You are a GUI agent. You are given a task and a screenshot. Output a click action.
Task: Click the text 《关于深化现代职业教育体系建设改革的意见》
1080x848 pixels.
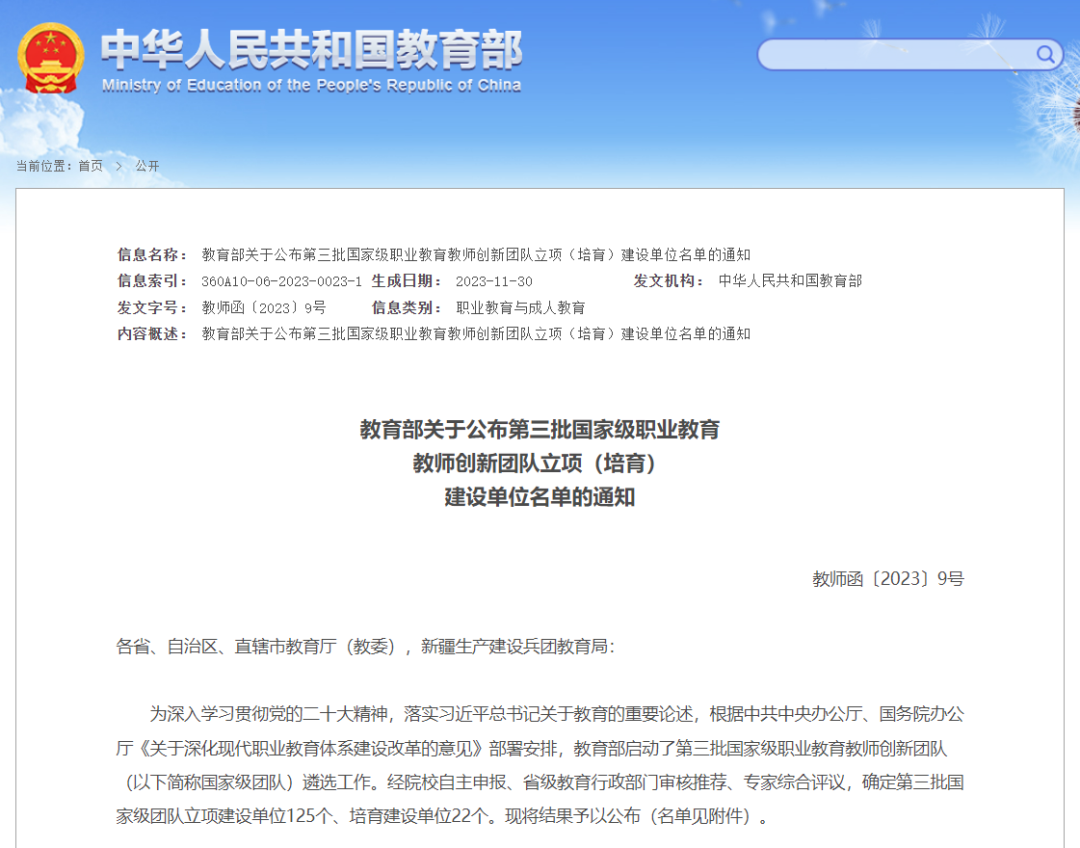point(312,748)
